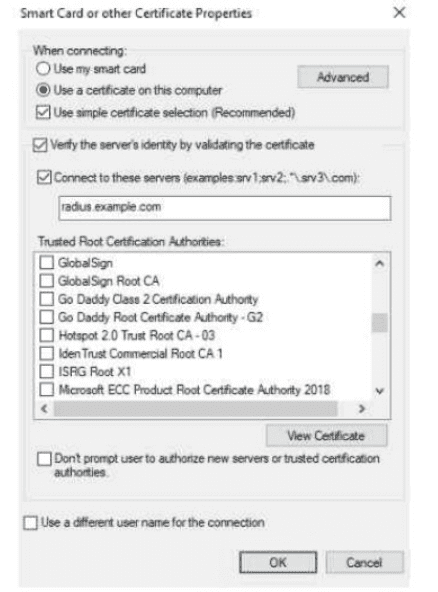The width and height of the screenshot is (438, 592).
Task: Click the list scroll up arrow
Action: [x=380, y=264]
